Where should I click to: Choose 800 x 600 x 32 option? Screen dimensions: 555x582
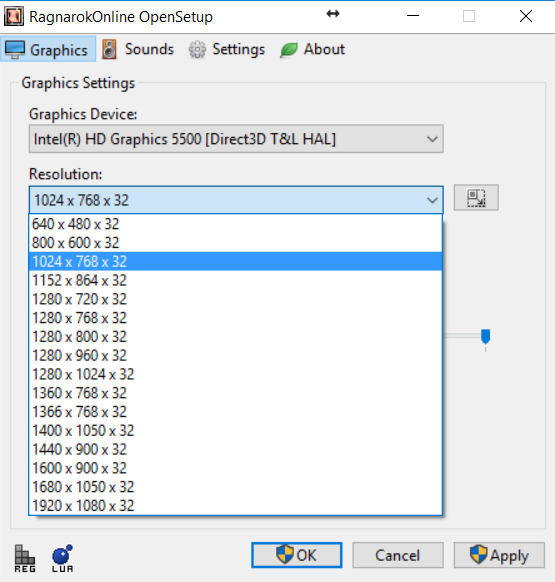(x=236, y=243)
